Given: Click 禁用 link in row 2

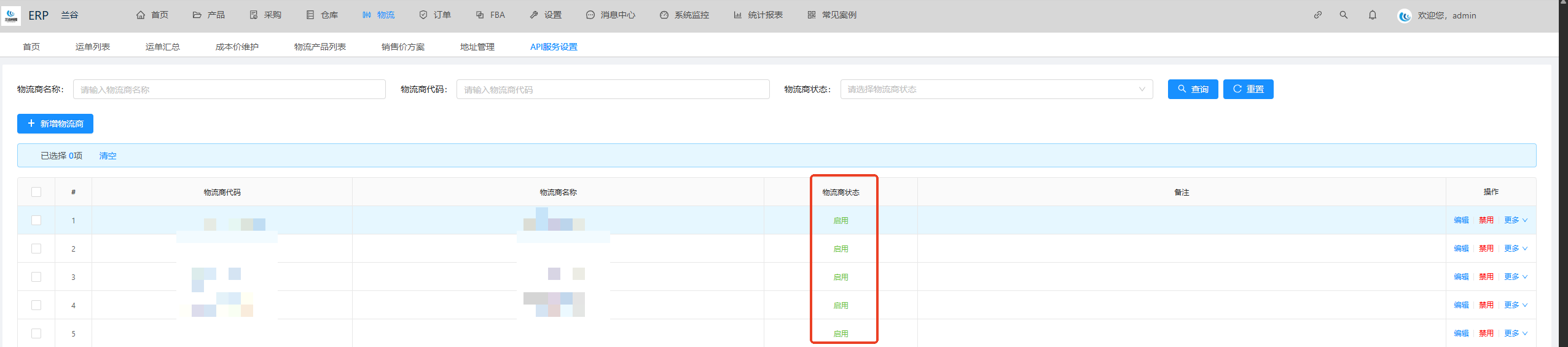Looking at the screenshot, I should point(1486,249).
